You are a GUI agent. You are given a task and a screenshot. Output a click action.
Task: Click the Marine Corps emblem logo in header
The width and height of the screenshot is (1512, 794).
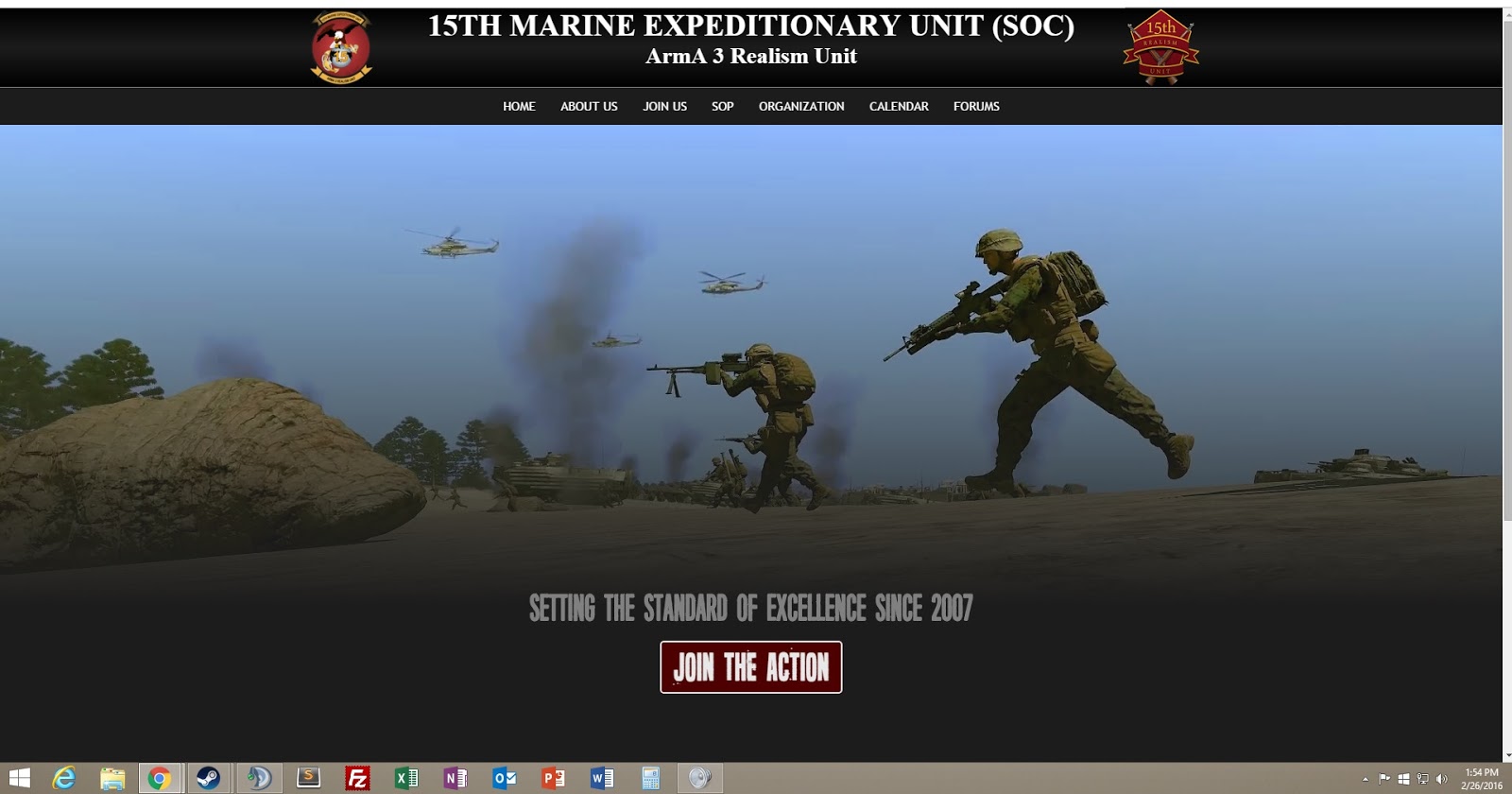341,47
